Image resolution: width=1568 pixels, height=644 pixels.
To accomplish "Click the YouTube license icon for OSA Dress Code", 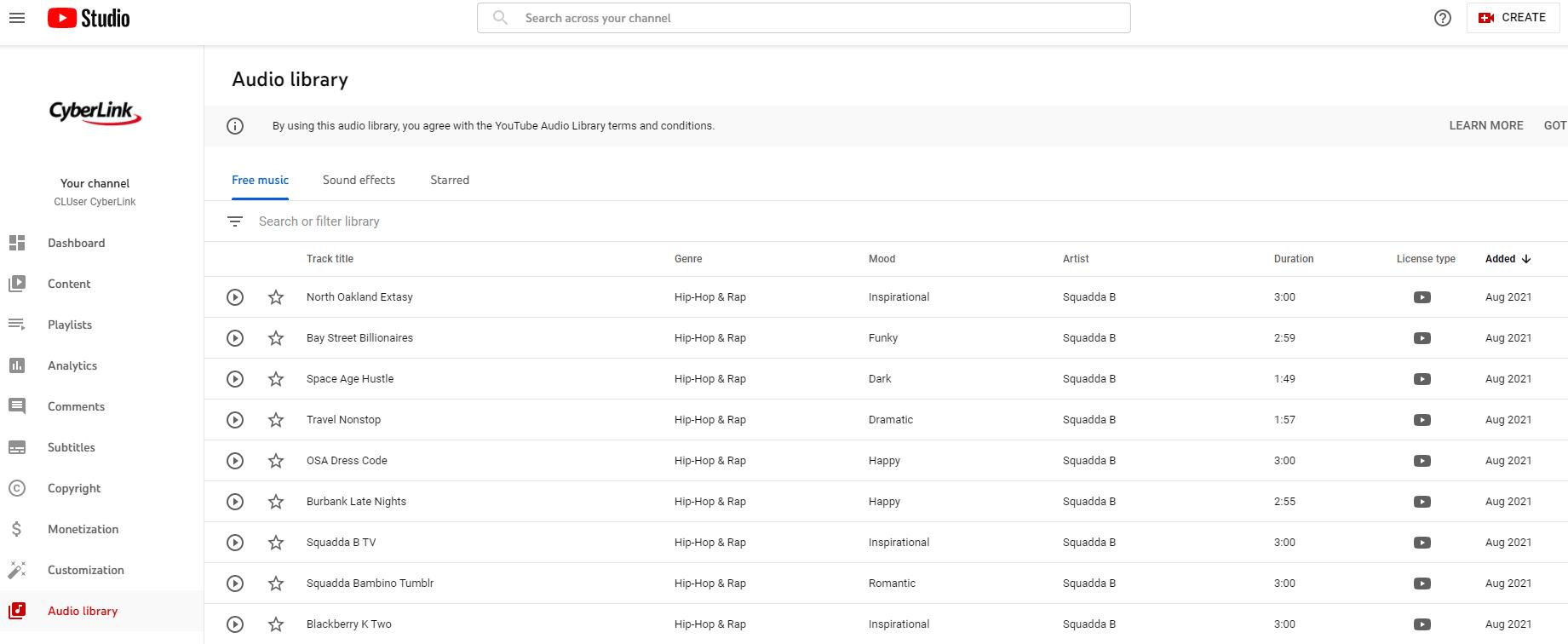I will 1422,461.
